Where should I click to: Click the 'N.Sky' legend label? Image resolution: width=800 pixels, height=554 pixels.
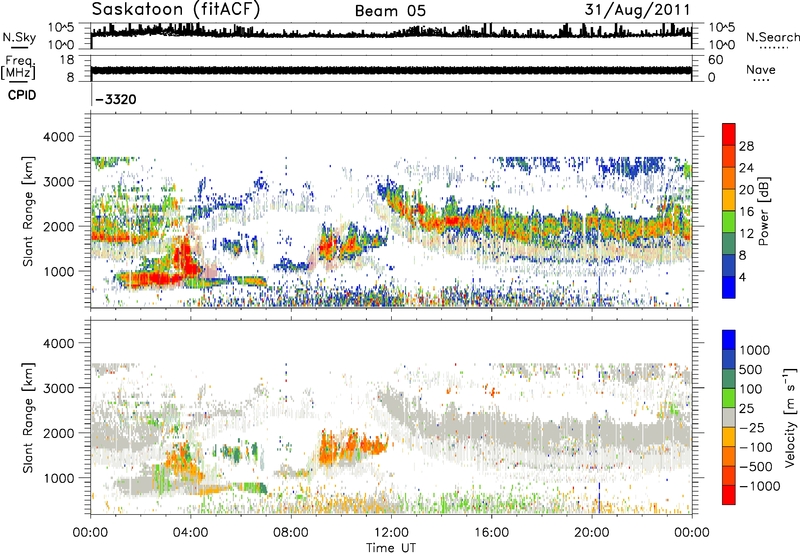(x=19, y=37)
